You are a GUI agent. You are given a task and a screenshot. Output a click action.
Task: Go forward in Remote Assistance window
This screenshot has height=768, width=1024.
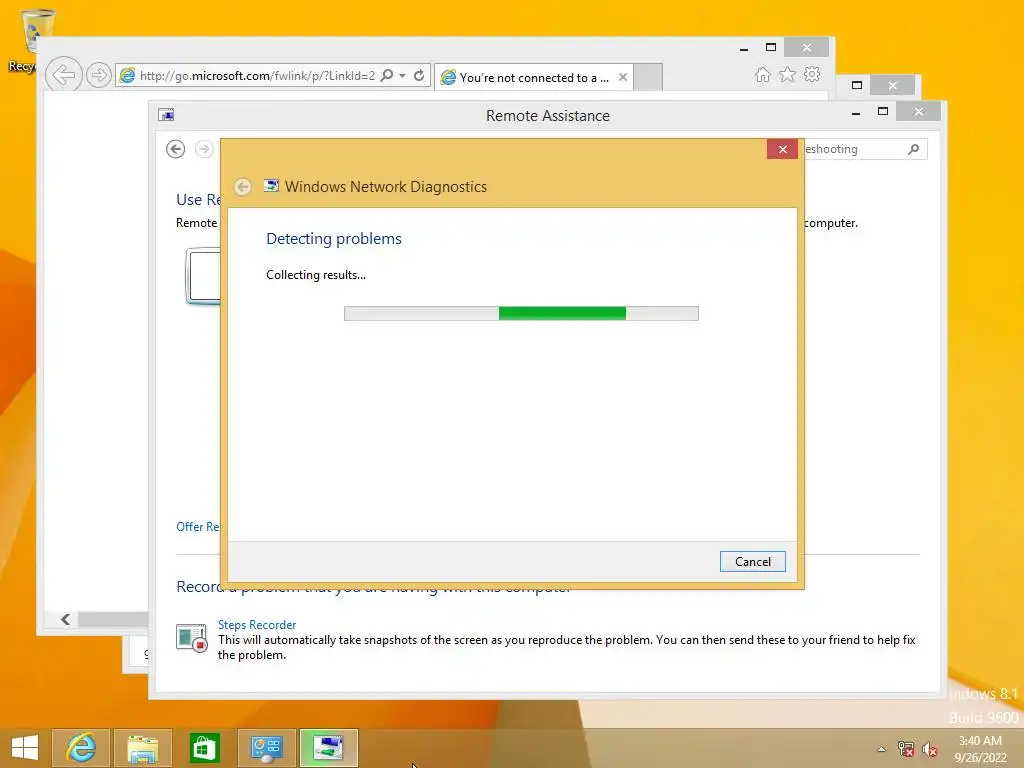204,150
